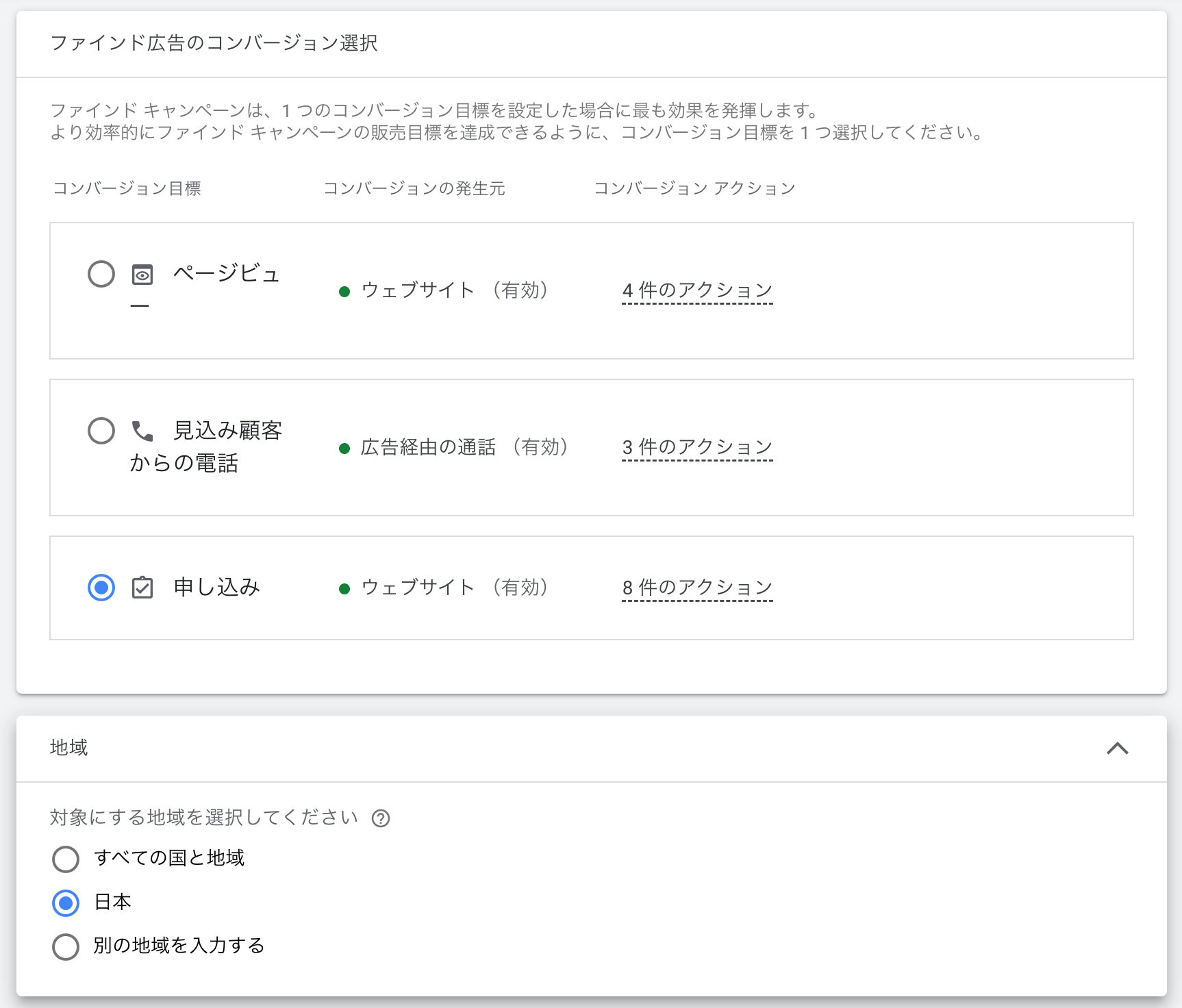The width and height of the screenshot is (1182, 1008).
Task: Click the ファインド広告のコンバージョン選択 heading
Action: (214, 43)
